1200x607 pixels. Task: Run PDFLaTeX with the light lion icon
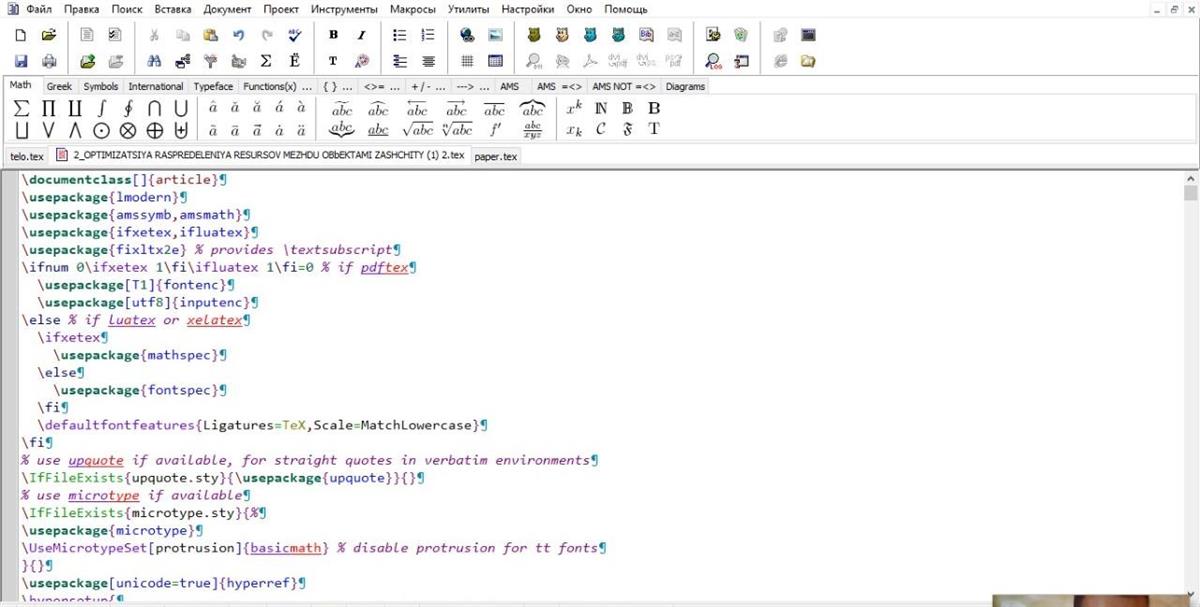pyautogui.click(x=562, y=35)
